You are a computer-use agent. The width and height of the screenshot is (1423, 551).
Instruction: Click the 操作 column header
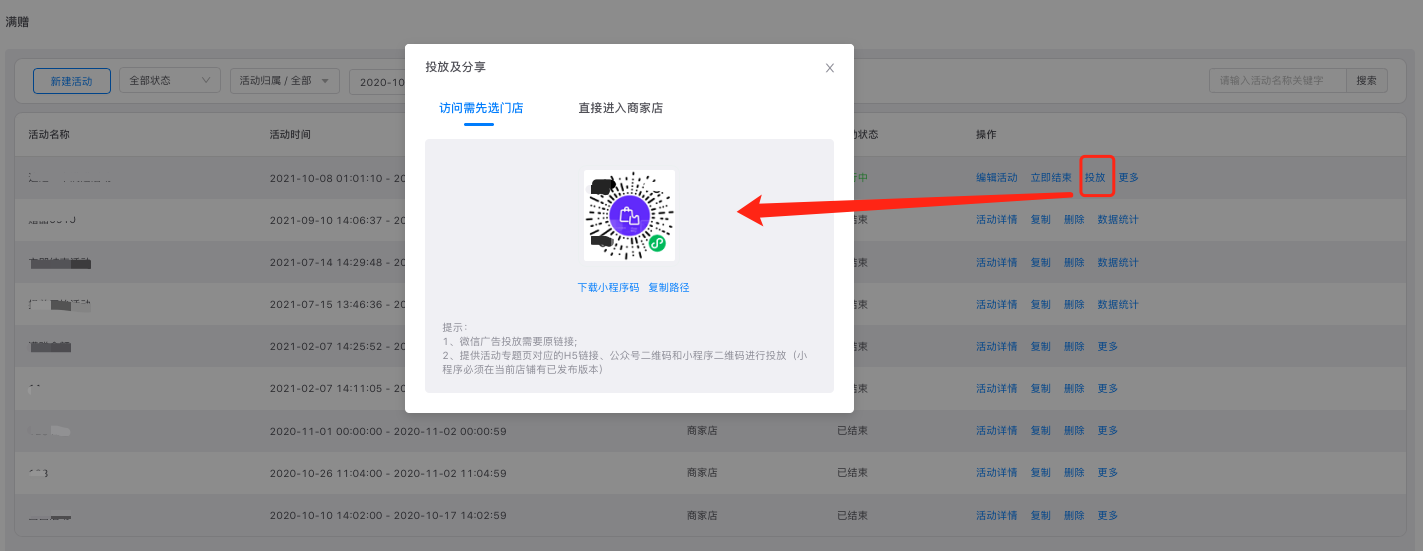point(987,135)
